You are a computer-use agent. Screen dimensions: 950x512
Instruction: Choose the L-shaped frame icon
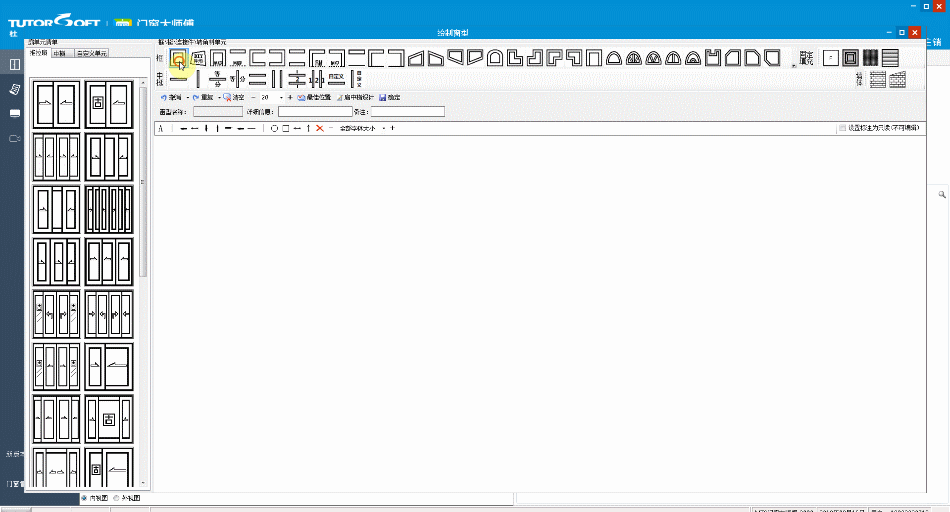coord(515,59)
